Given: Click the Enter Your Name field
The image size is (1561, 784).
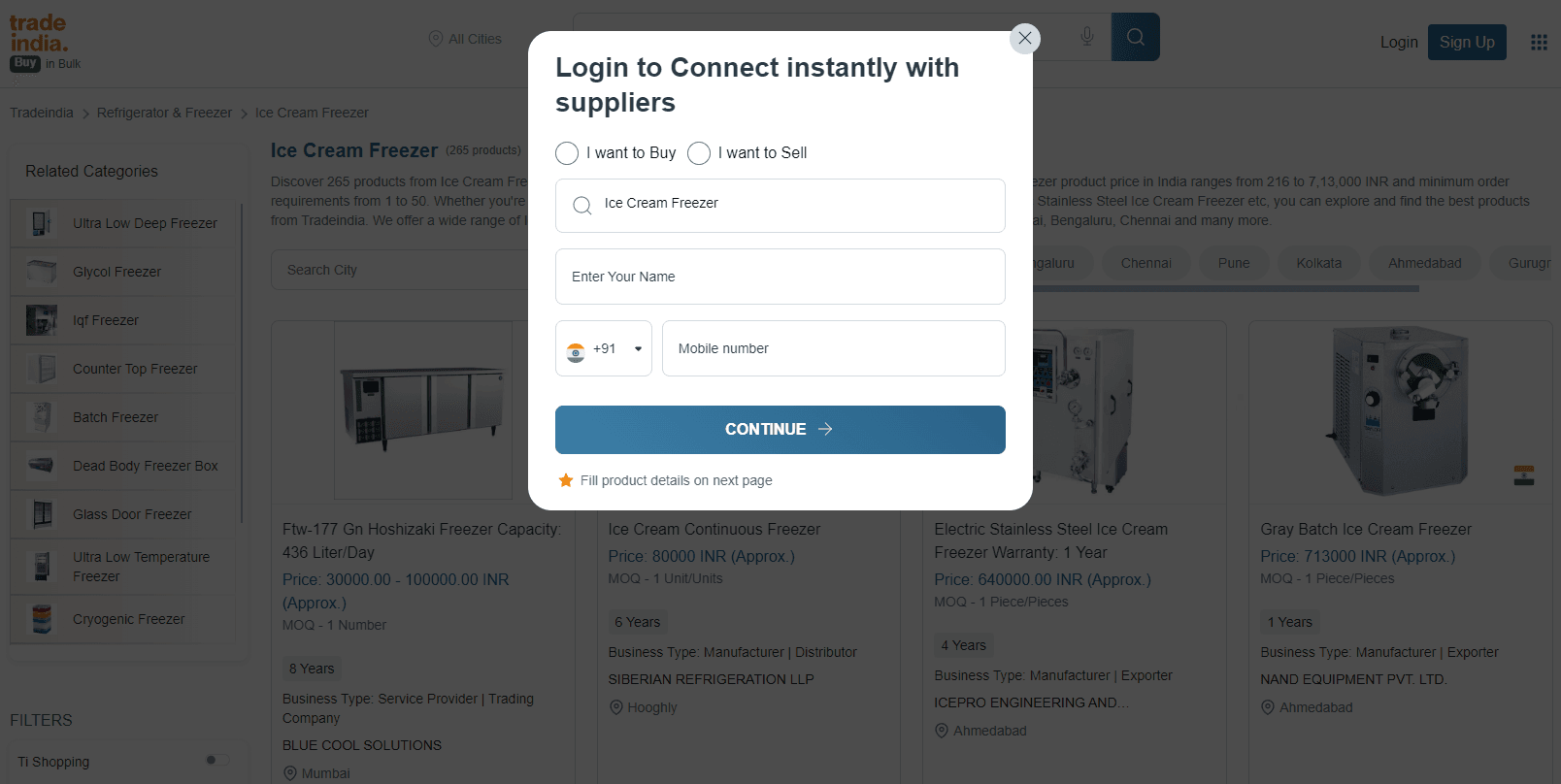Looking at the screenshot, I should (x=780, y=277).
